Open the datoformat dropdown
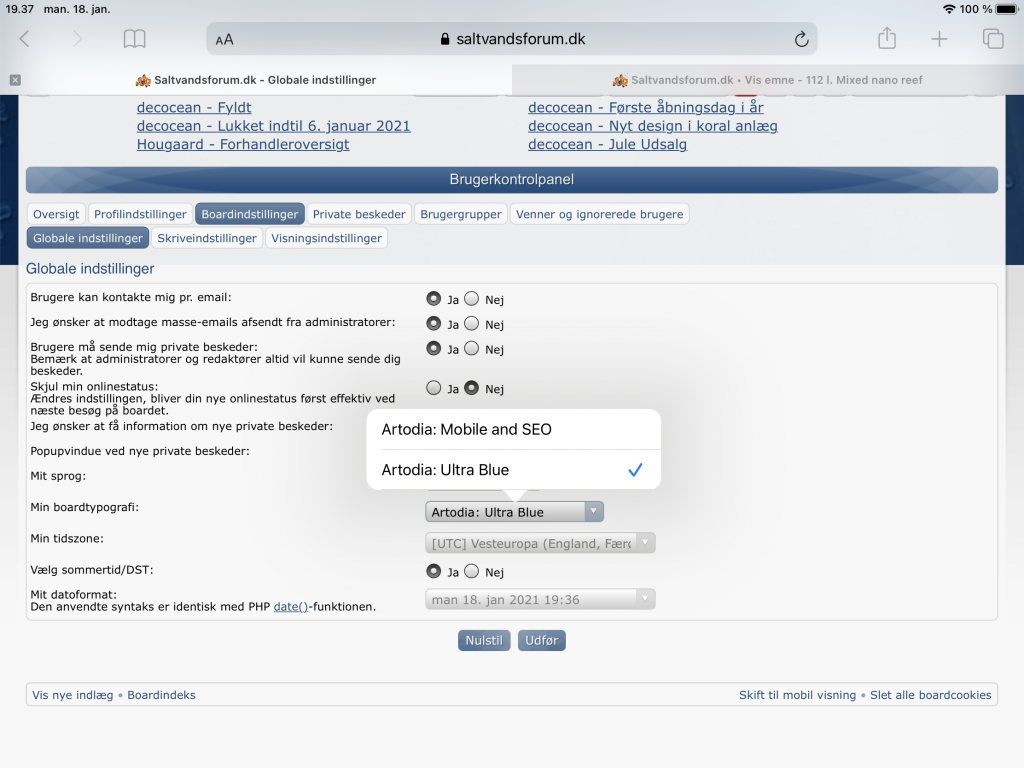The height and width of the screenshot is (768, 1024). [540, 600]
